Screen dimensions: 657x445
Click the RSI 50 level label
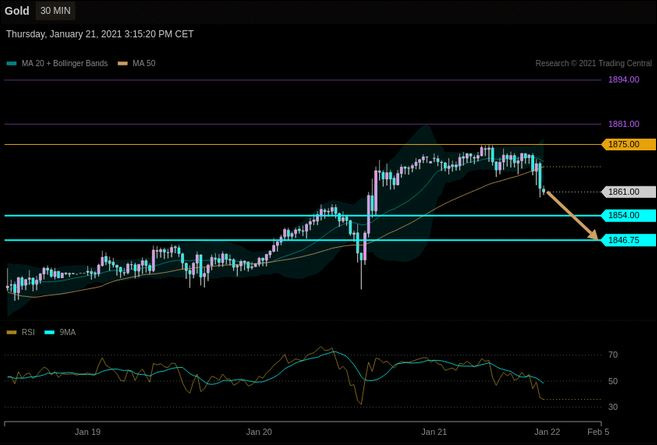coord(613,381)
